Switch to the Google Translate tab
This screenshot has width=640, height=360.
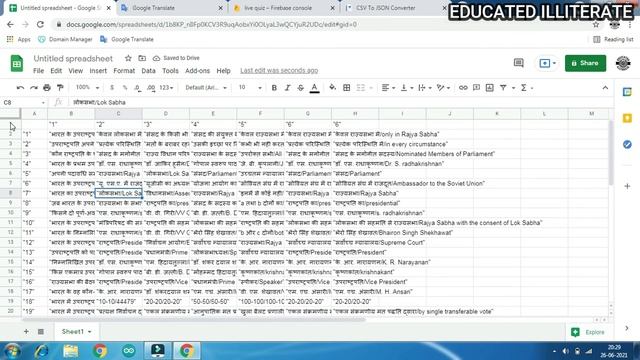point(172,8)
